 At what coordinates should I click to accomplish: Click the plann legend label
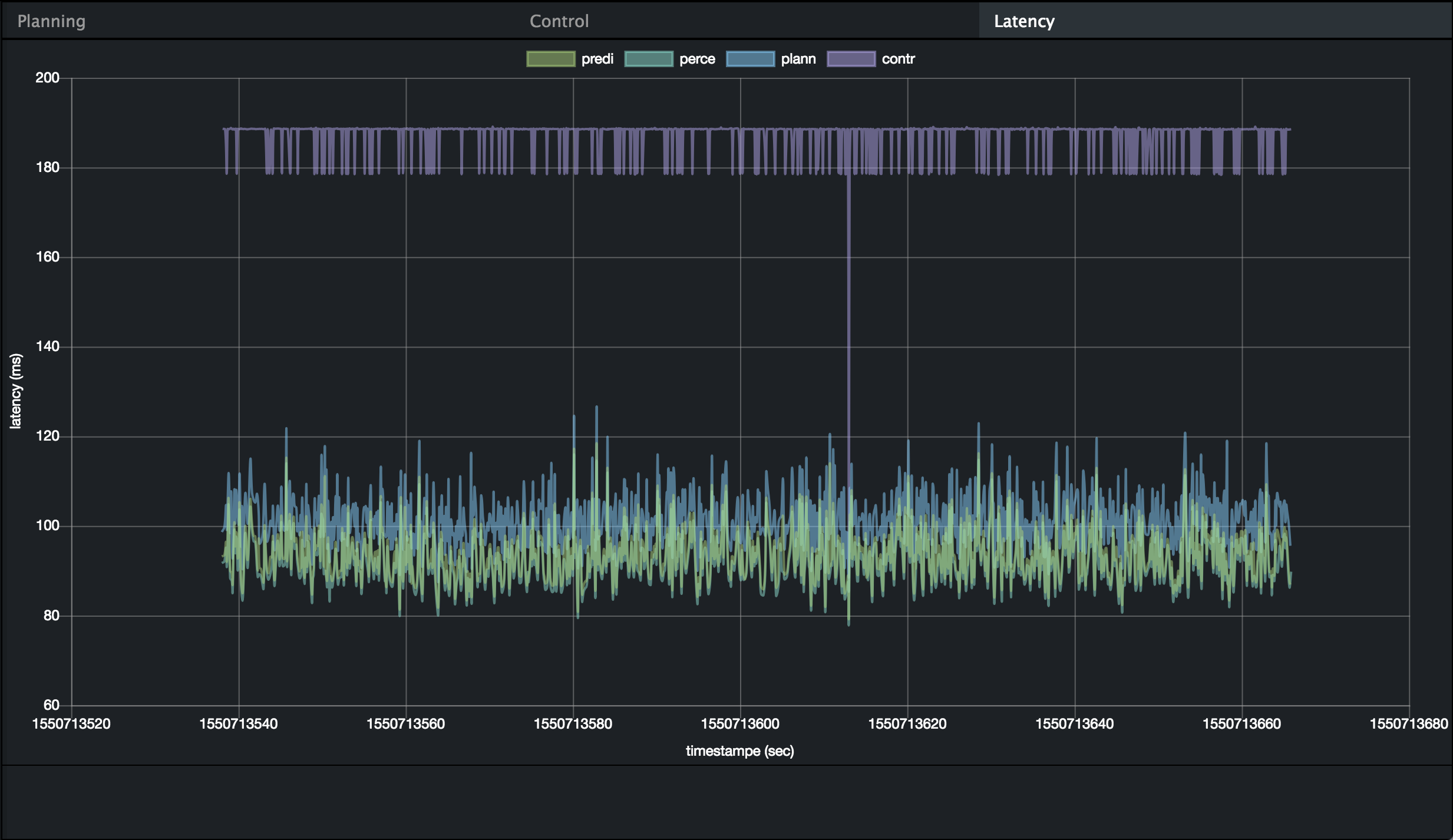tap(798, 59)
